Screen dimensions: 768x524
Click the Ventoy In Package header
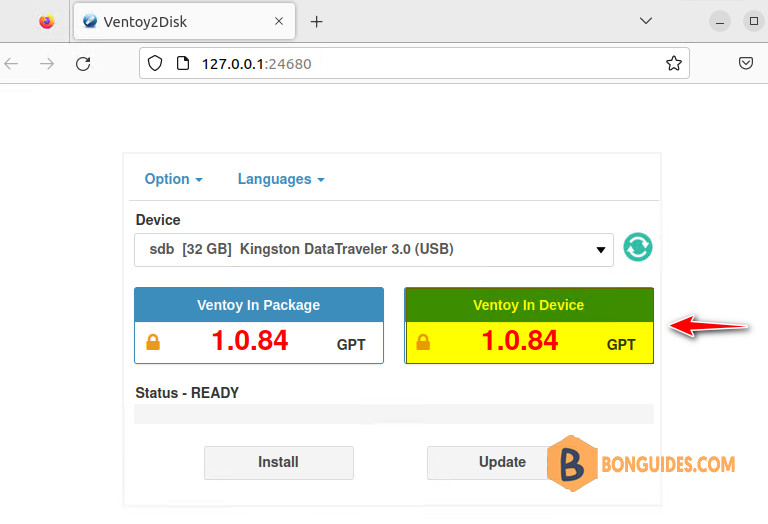pos(259,305)
